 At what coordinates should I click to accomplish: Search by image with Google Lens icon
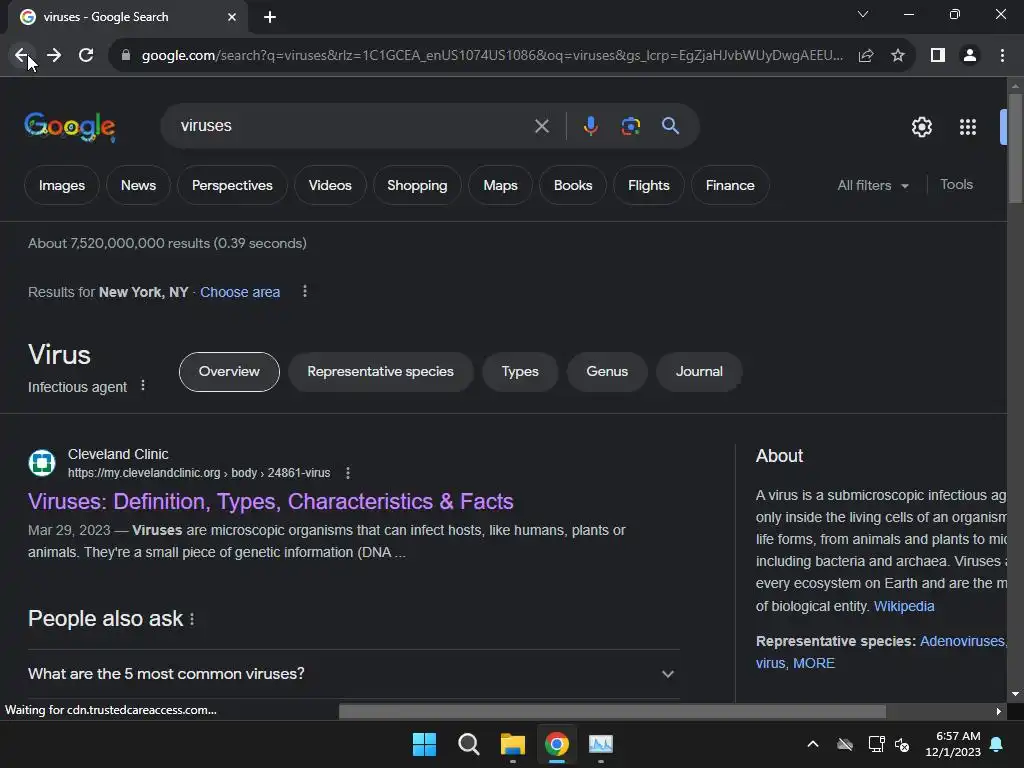pyautogui.click(x=630, y=126)
